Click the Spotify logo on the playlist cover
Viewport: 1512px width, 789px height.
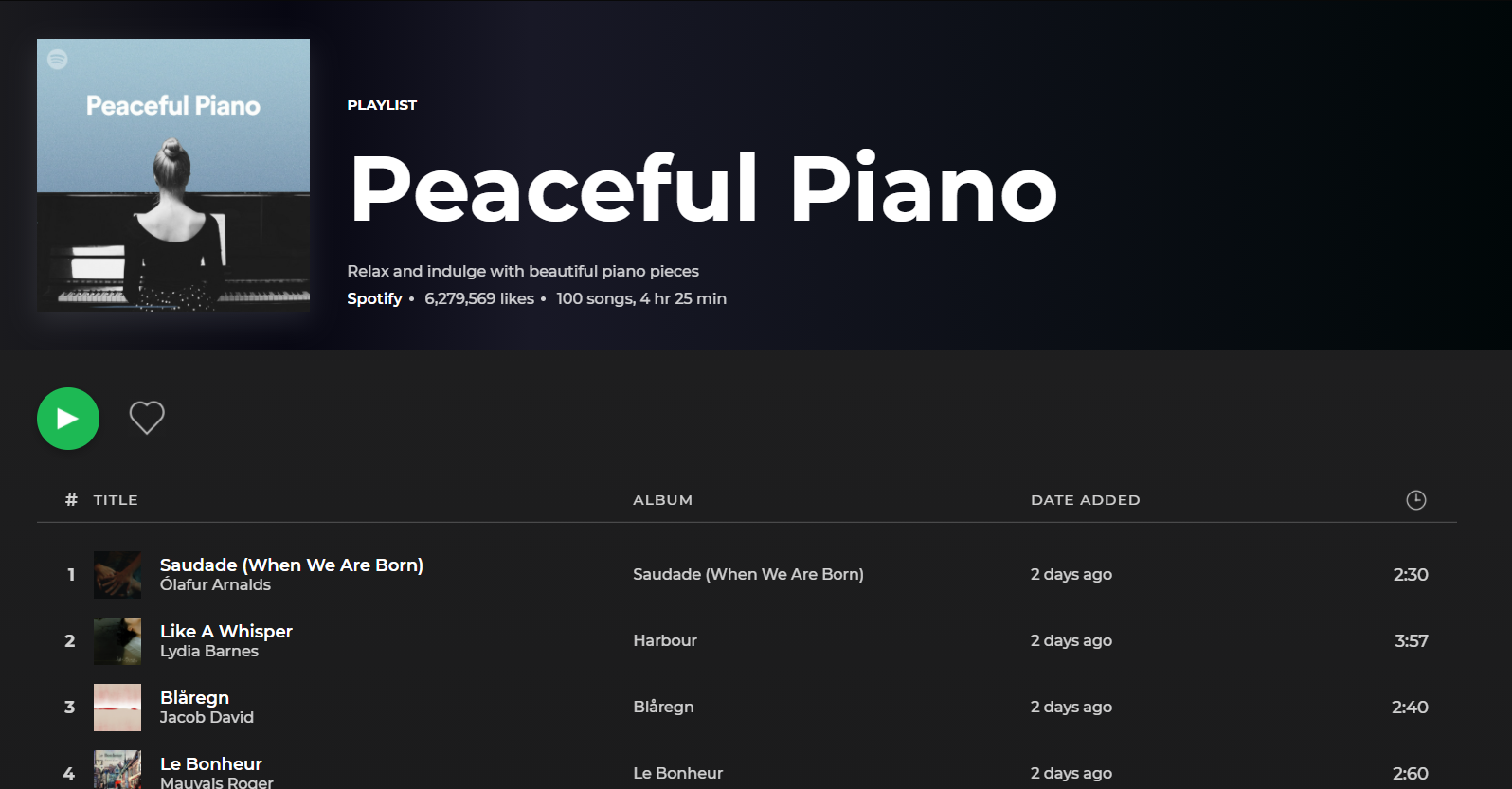tap(57, 59)
